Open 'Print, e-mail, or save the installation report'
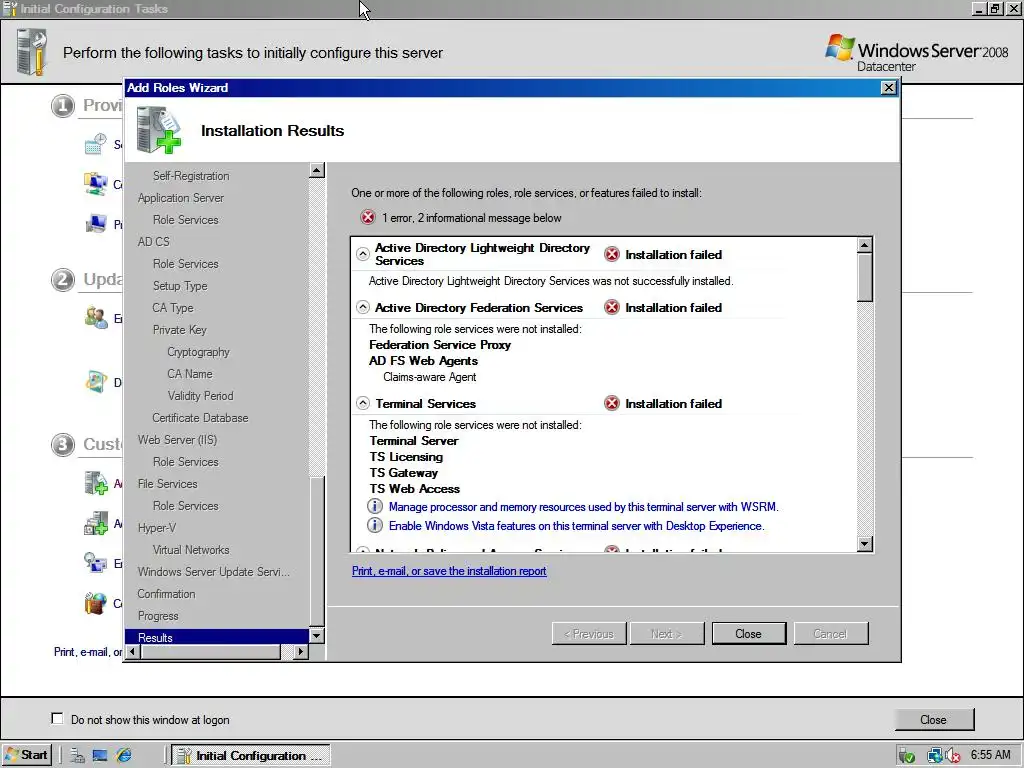Screen dimensions: 1024x768 coord(449,570)
